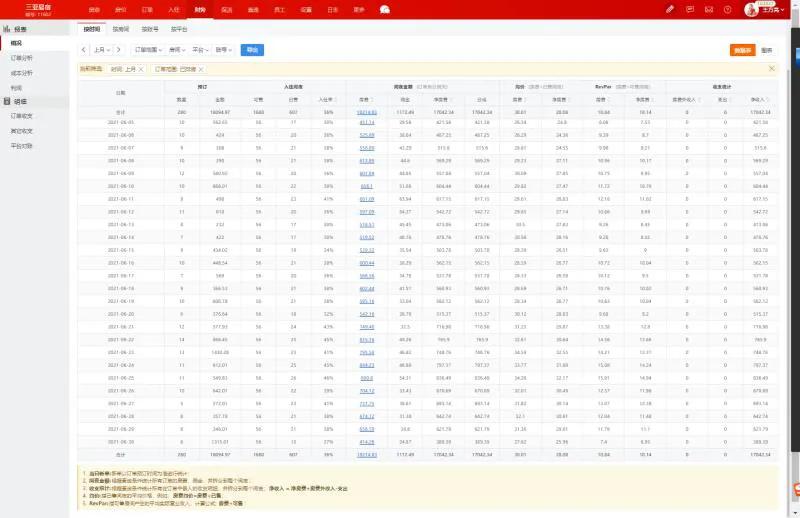The image size is (800, 518).
Task: Select the 2021-06-12 date cell
Action: [x=121, y=212]
